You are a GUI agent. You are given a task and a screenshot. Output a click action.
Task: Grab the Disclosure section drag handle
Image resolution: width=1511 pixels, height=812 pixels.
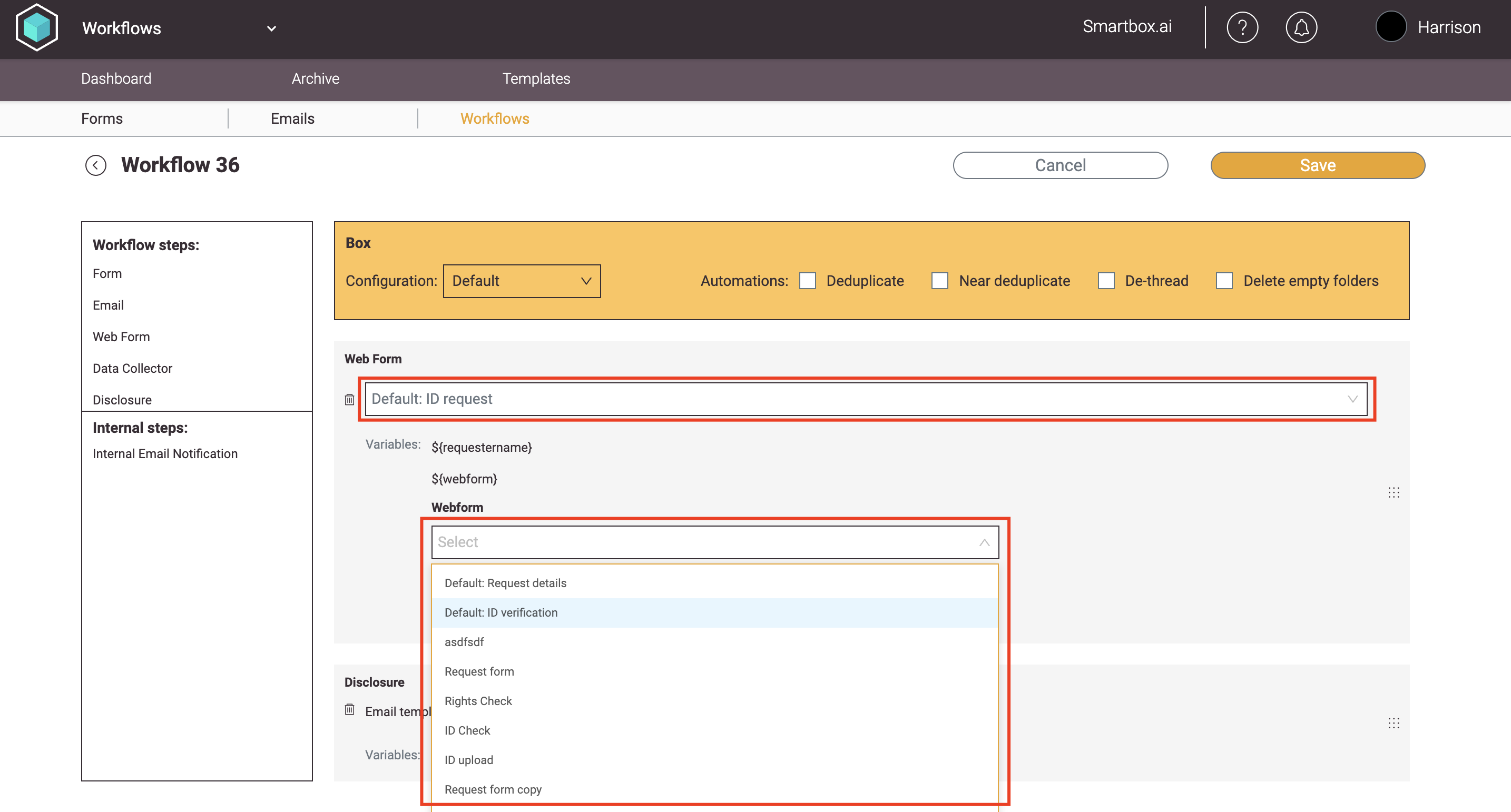1393,723
